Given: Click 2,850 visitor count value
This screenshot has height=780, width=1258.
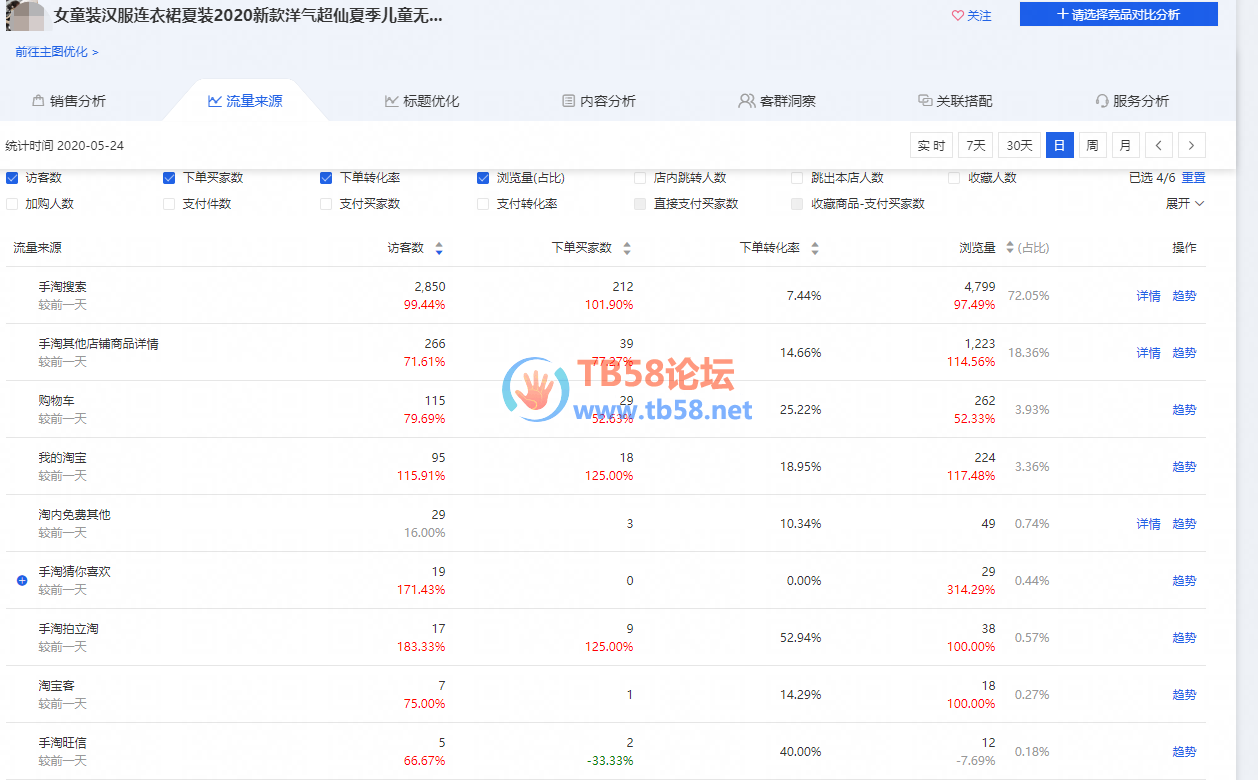Looking at the screenshot, I should coord(430,287).
